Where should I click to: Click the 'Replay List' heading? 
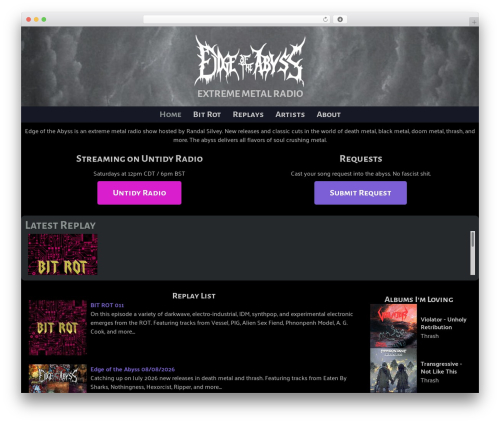(194, 296)
